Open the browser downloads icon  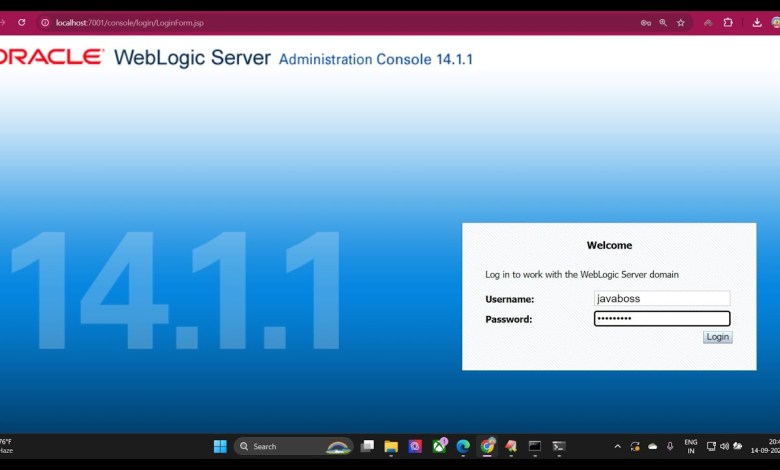click(757, 22)
